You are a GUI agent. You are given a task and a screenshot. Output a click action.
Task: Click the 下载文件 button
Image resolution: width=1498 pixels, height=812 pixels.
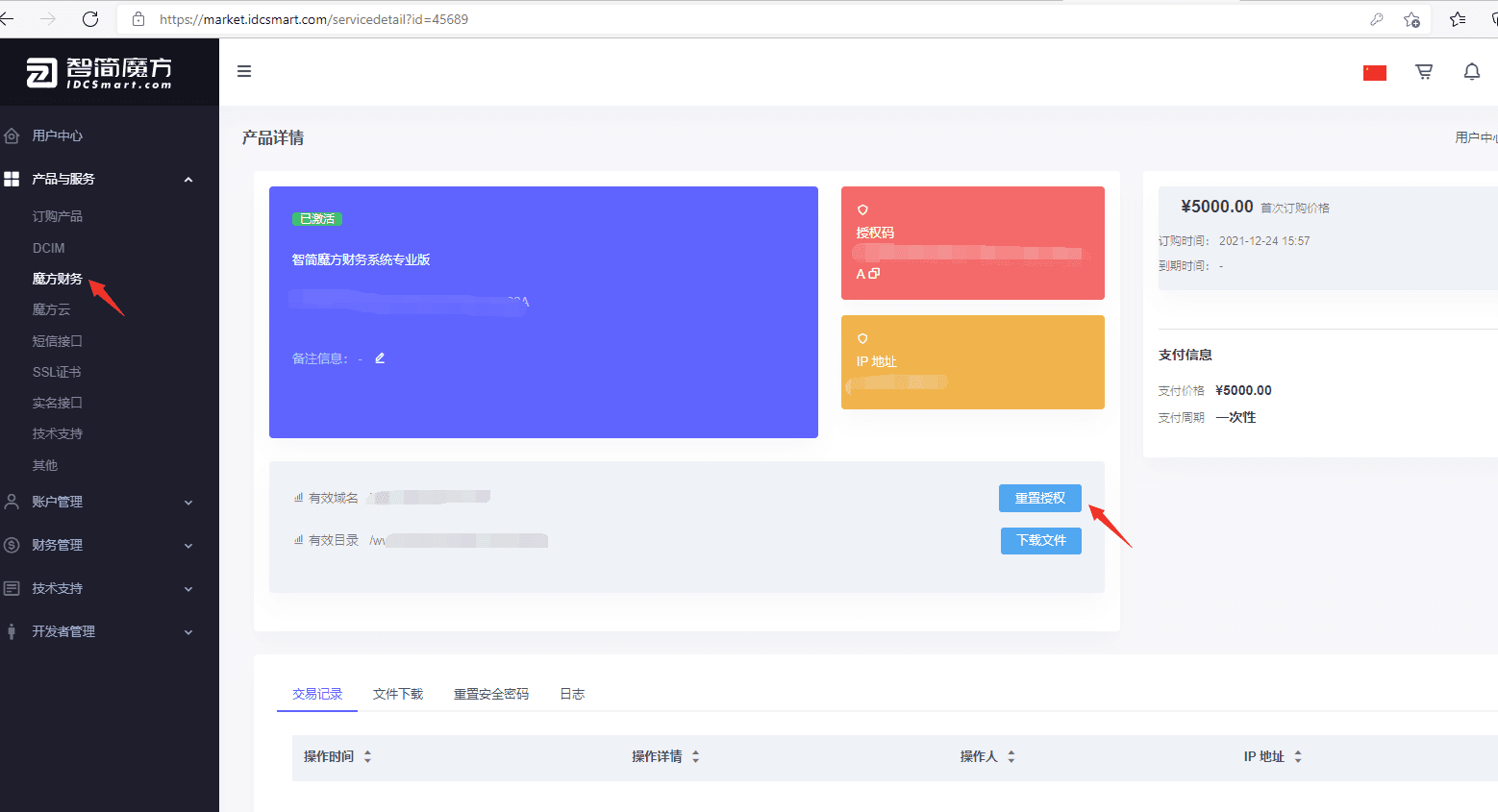coord(1041,541)
